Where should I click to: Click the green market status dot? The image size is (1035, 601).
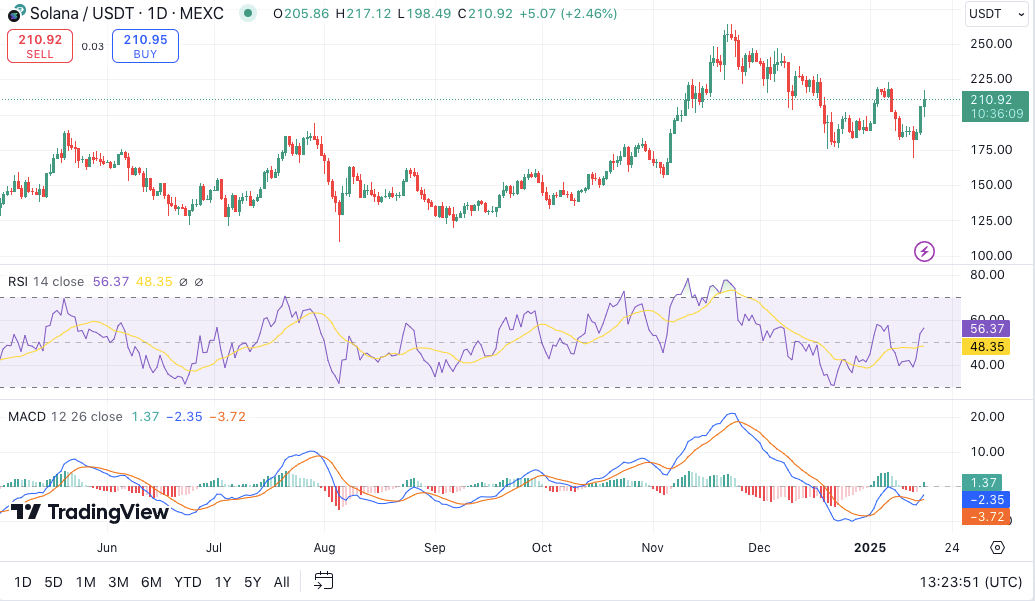pyautogui.click(x=248, y=13)
